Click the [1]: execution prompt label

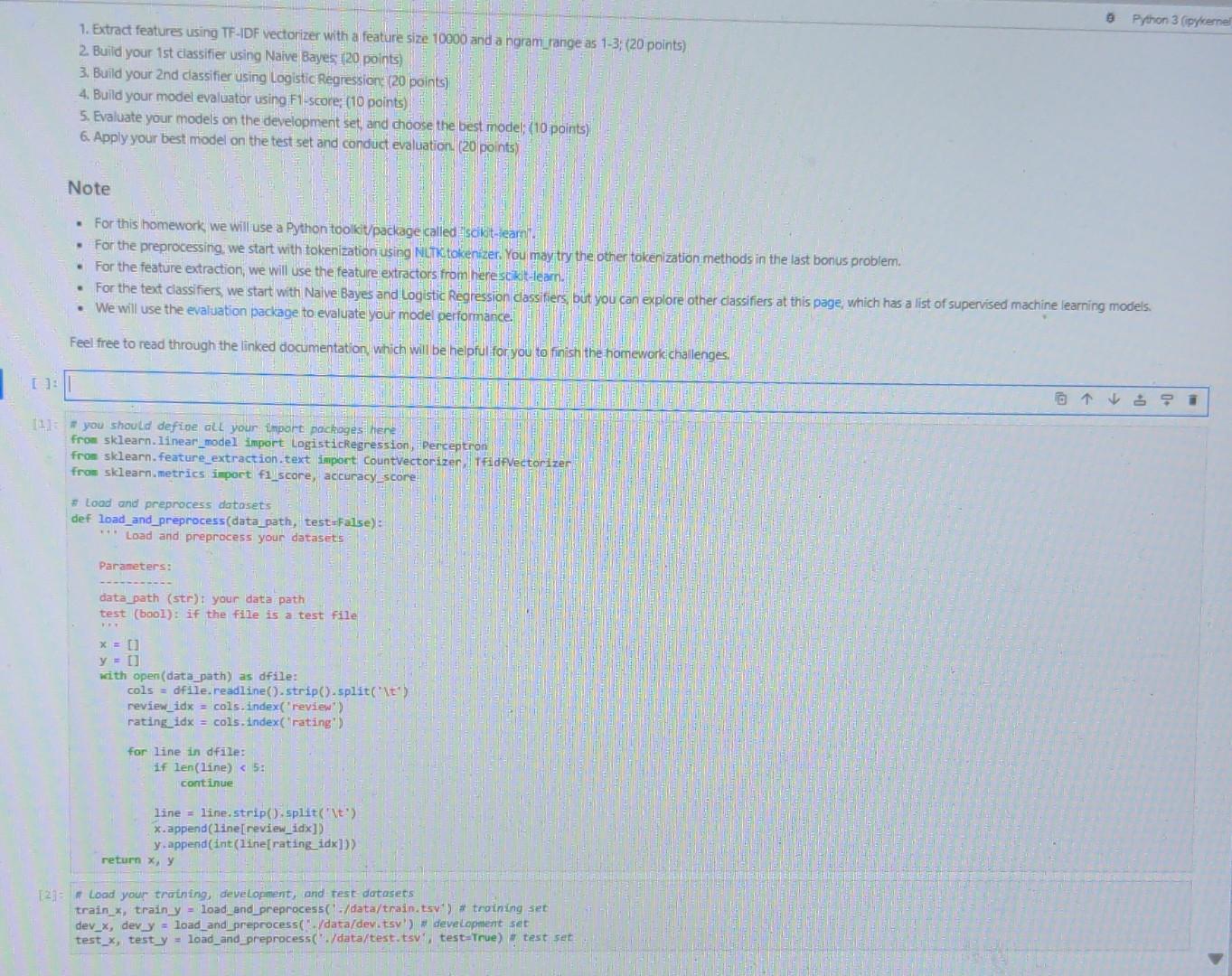(x=43, y=425)
